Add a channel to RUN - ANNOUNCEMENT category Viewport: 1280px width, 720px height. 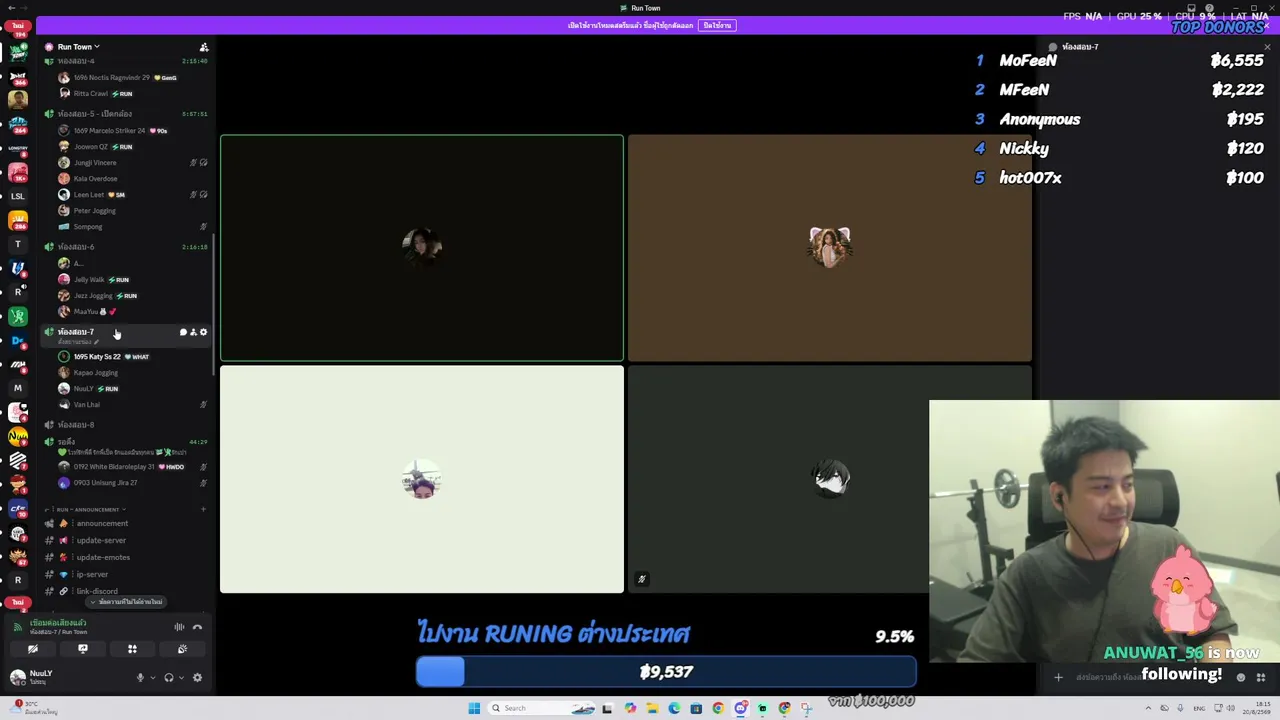coord(203,510)
